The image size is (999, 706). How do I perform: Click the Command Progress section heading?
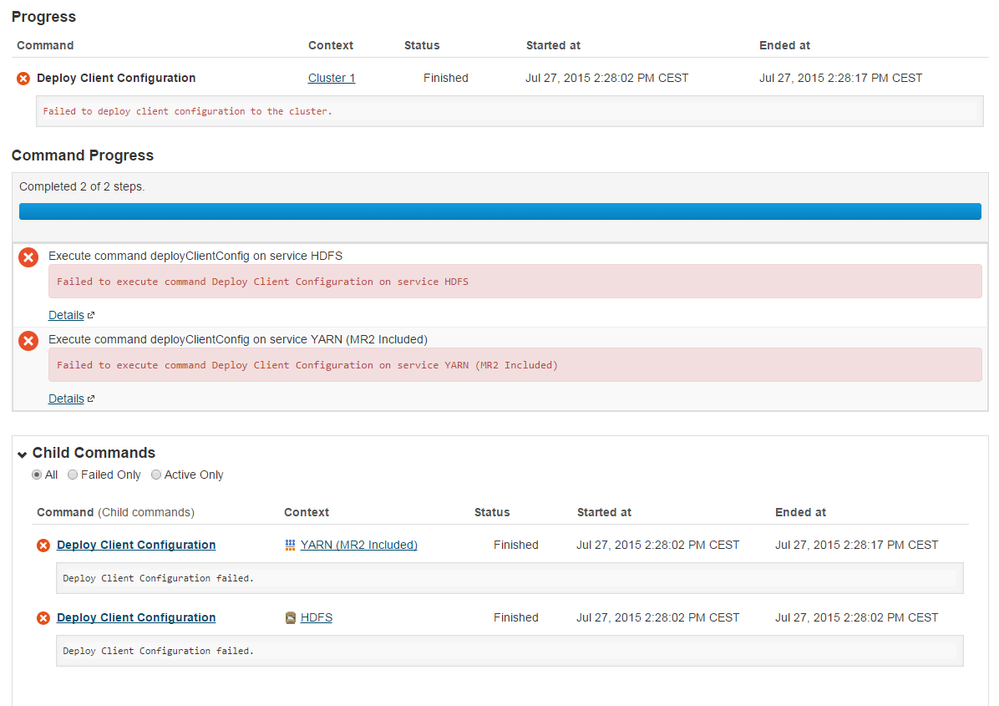83,155
